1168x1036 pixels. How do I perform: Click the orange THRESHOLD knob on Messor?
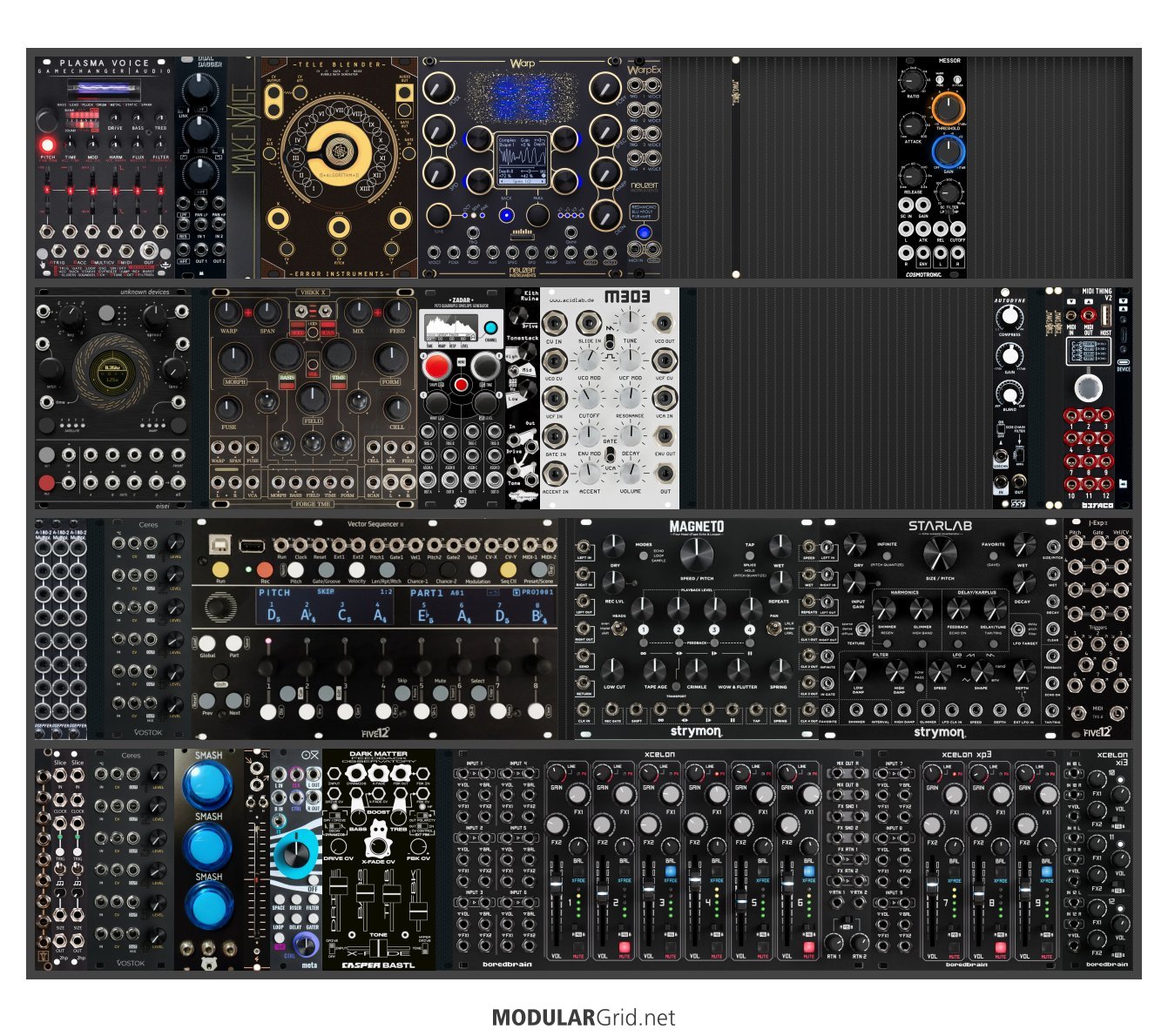(948, 108)
